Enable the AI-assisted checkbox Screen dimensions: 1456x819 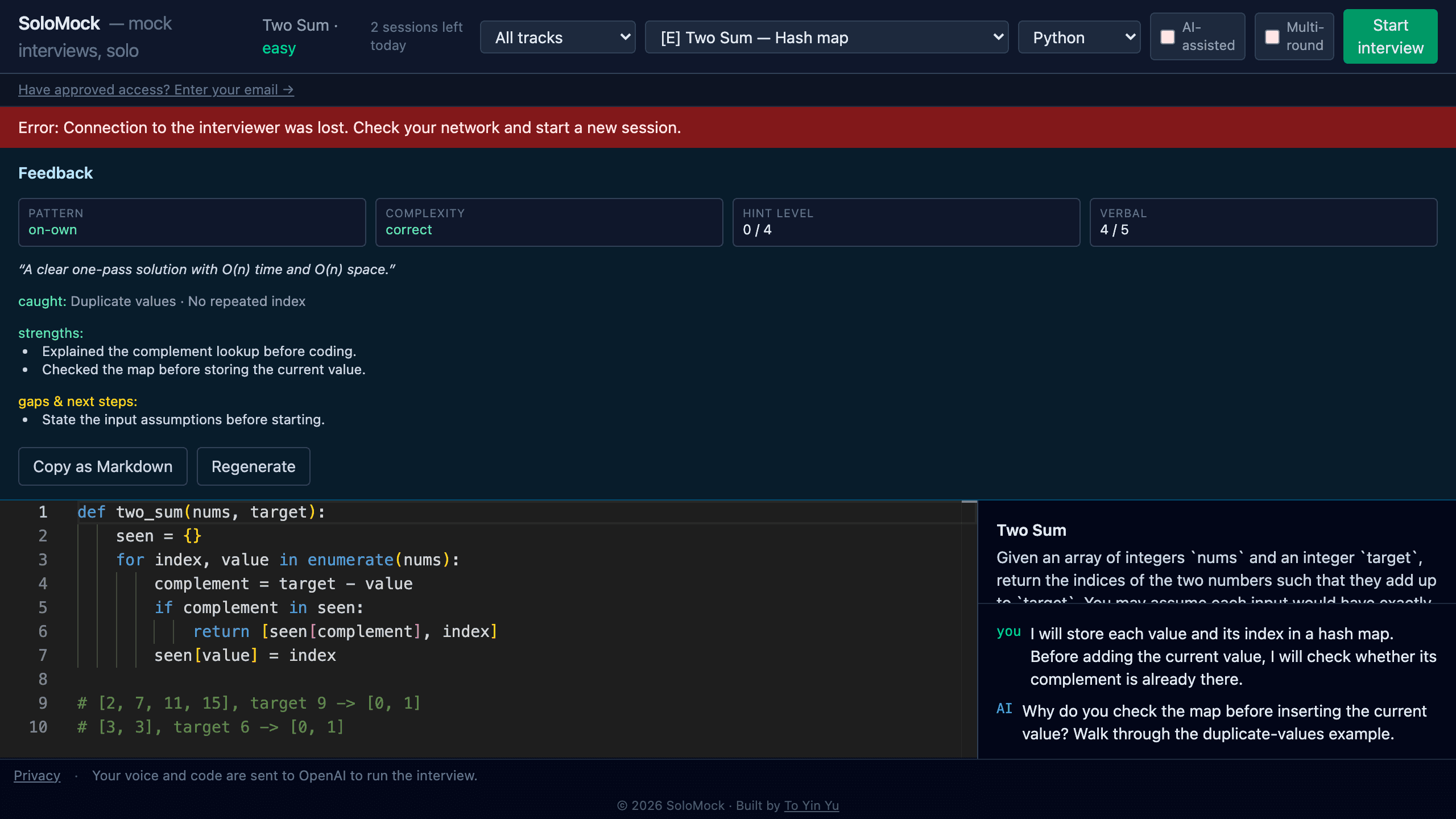point(1168,37)
